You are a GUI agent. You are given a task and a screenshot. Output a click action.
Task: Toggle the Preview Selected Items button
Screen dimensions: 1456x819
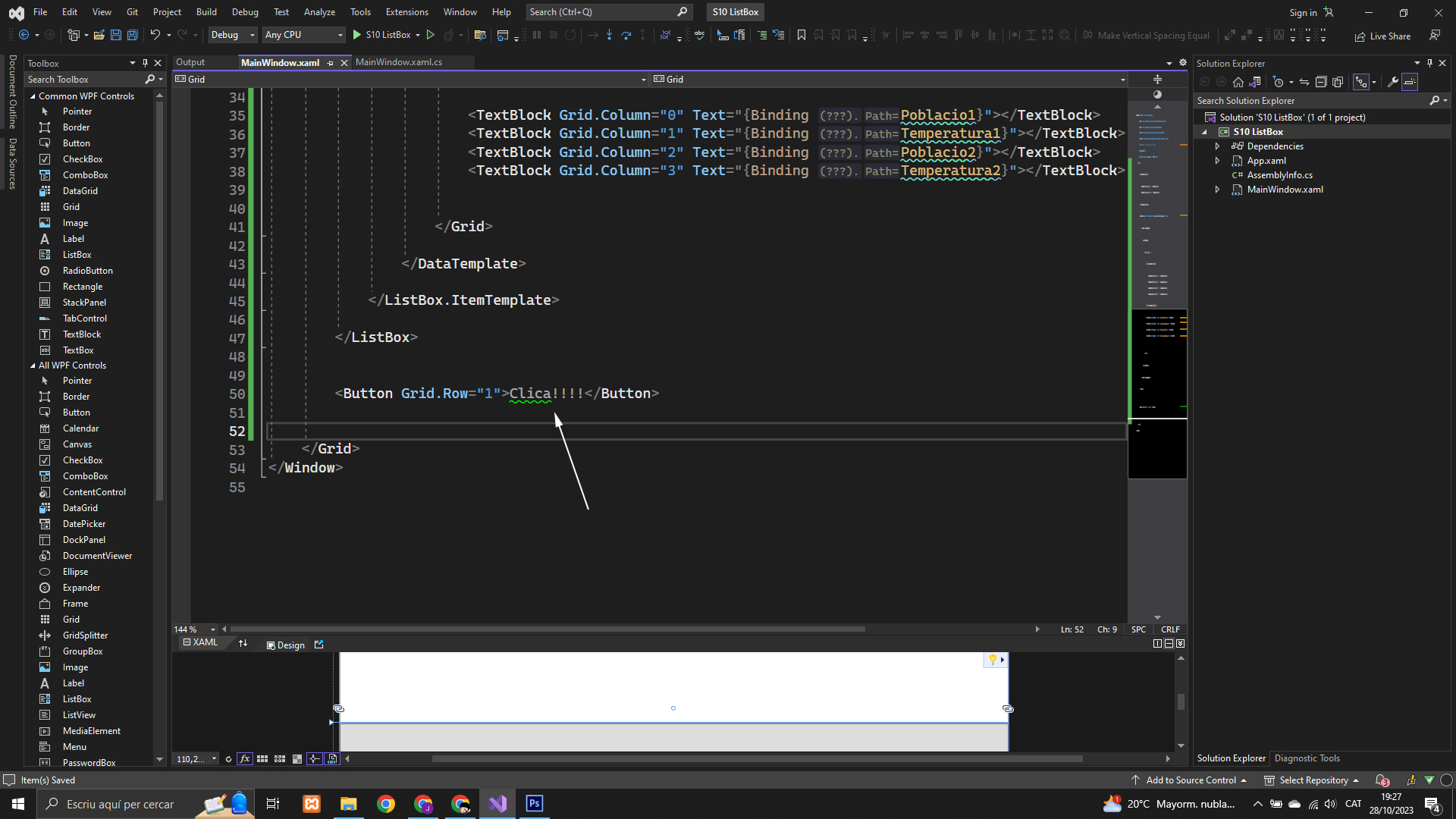[x=1410, y=82]
